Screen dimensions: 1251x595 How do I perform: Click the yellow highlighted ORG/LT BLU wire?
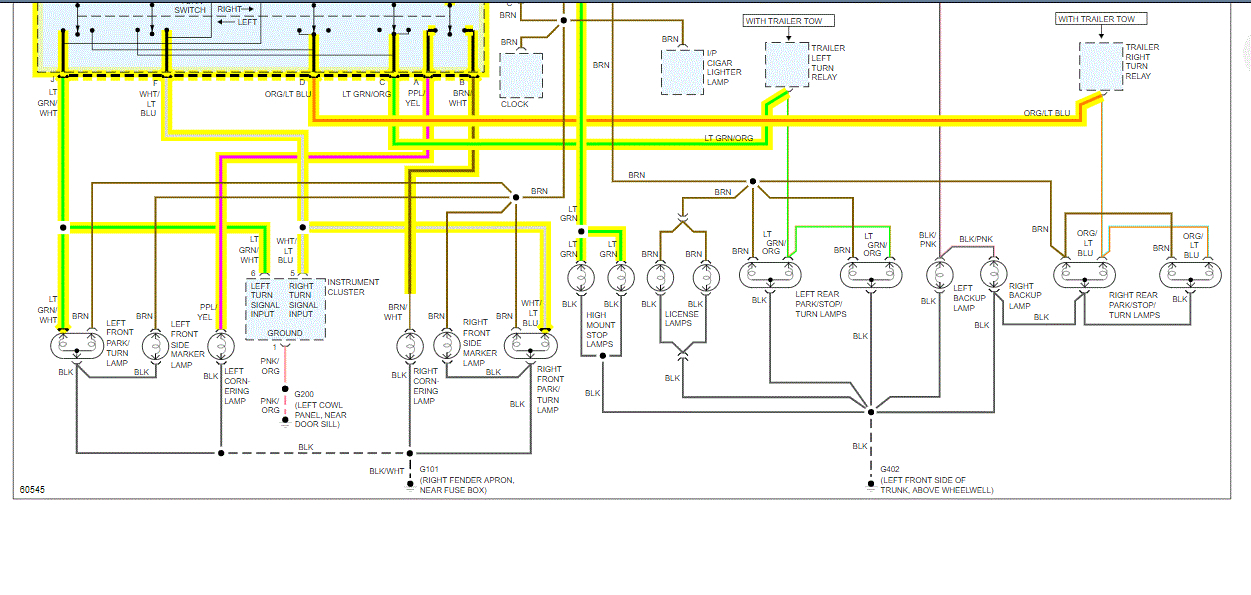point(700,120)
